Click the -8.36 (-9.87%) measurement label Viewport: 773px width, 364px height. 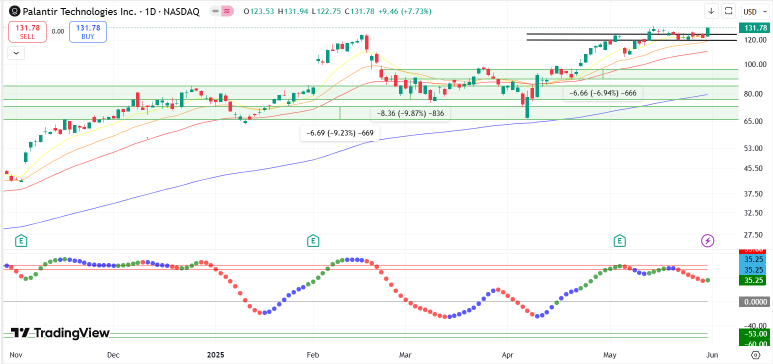pos(411,113)
